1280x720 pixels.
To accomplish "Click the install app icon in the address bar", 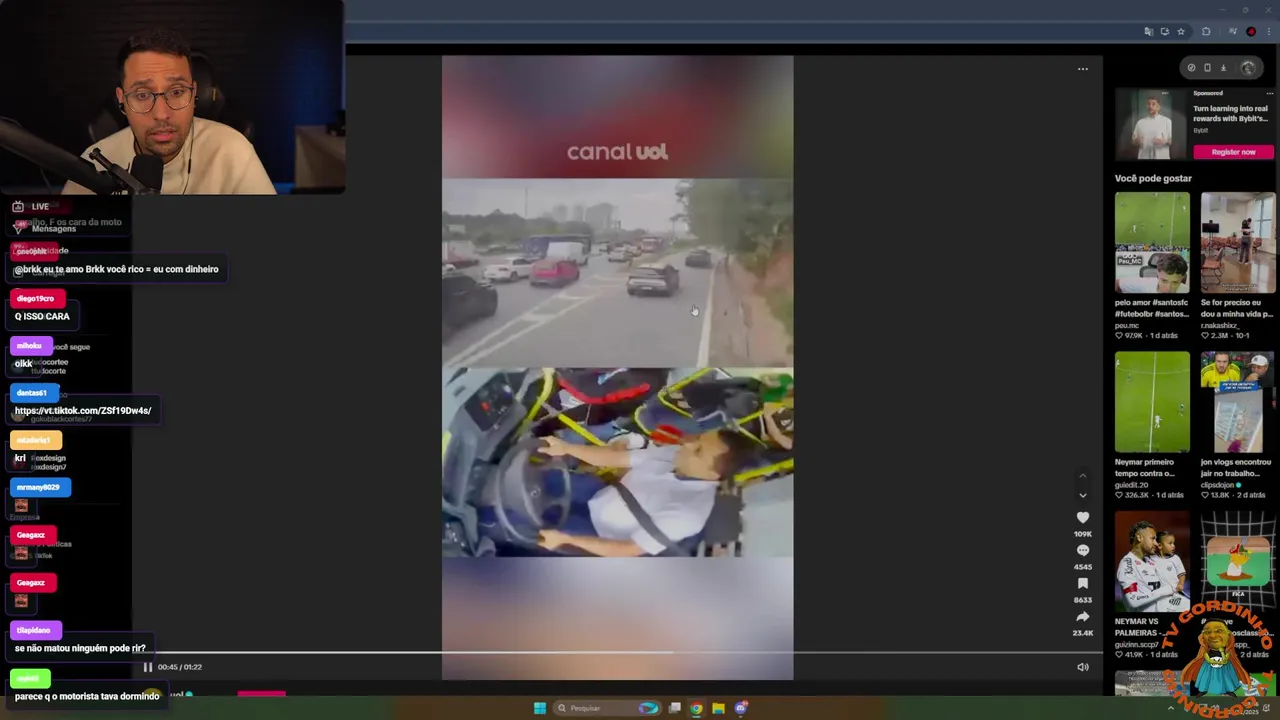I will pos(1164,32).
